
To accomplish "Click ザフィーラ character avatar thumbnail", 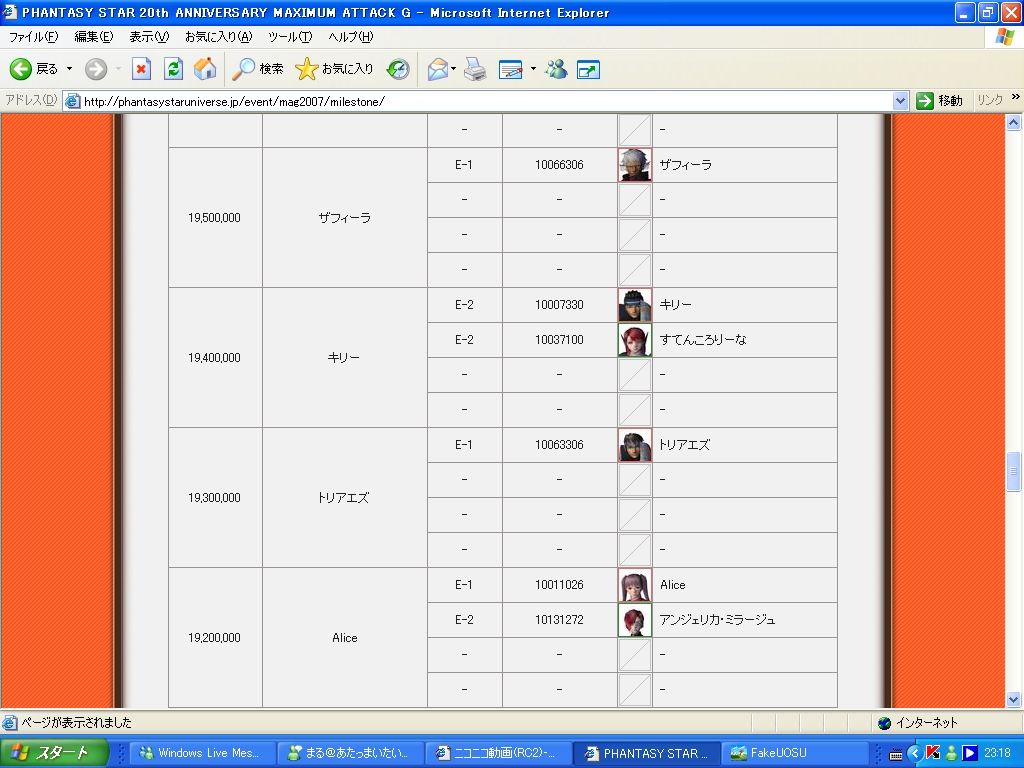I will point(635,165).
